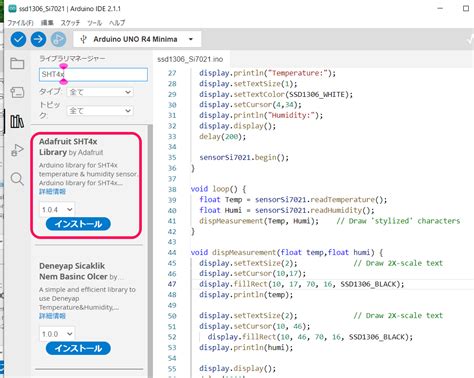Open the トピック filter dropdown
The height and width of the screenshot is (378, 474).
pyautogui.click(x=100, y=111)
